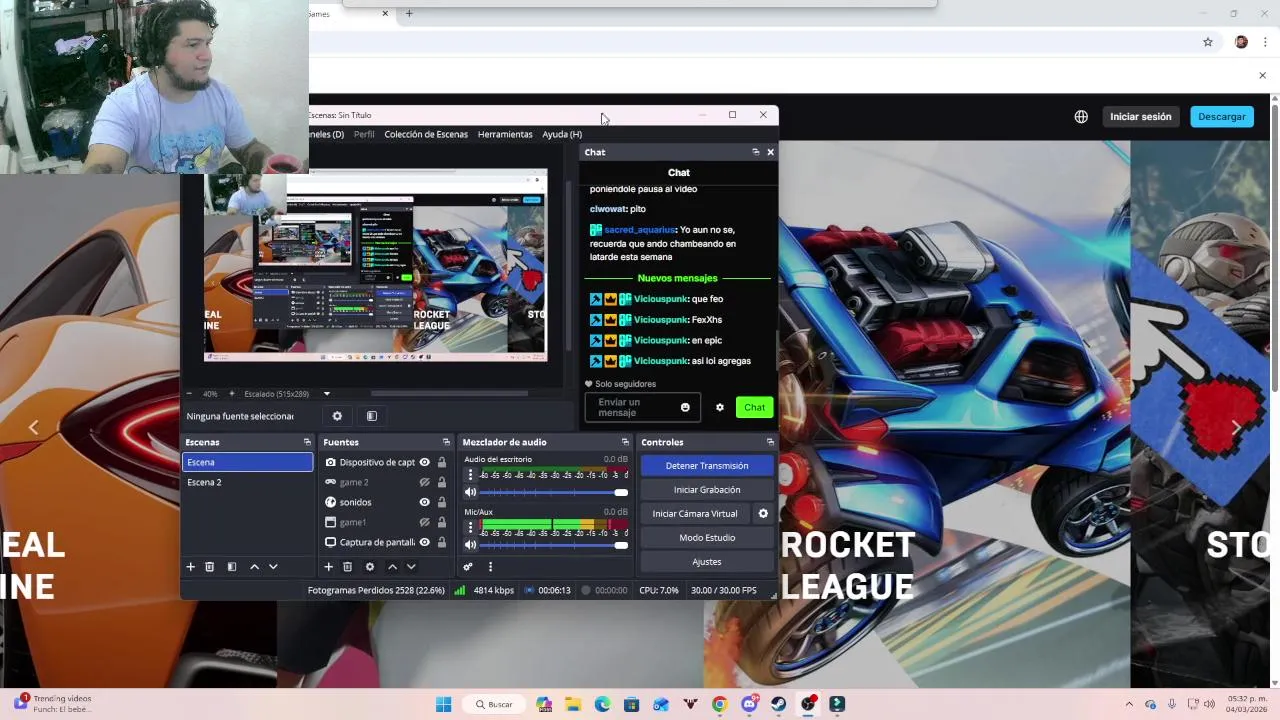Undock the Escenas panel
Image resolution: width=1280 pixels, height=720 pixels.
(307, 442)
